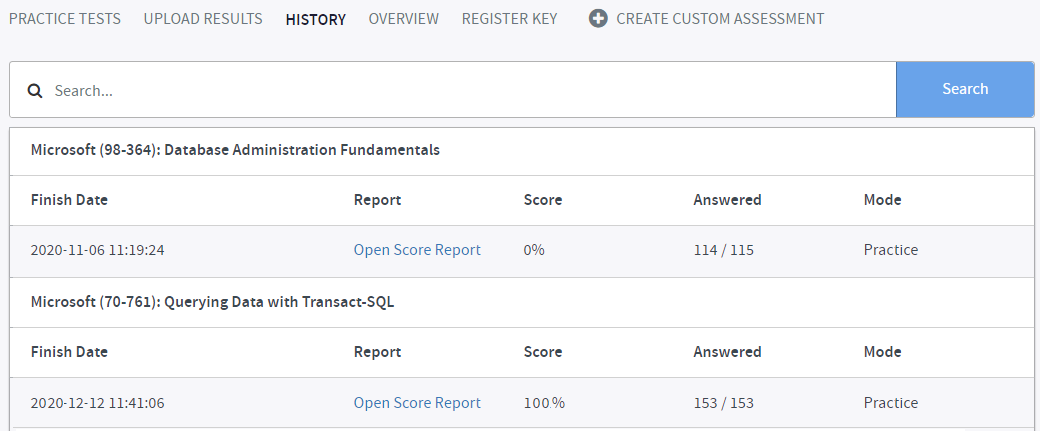Click Practice mode in the 98-364 row

(x=891, y=250)
